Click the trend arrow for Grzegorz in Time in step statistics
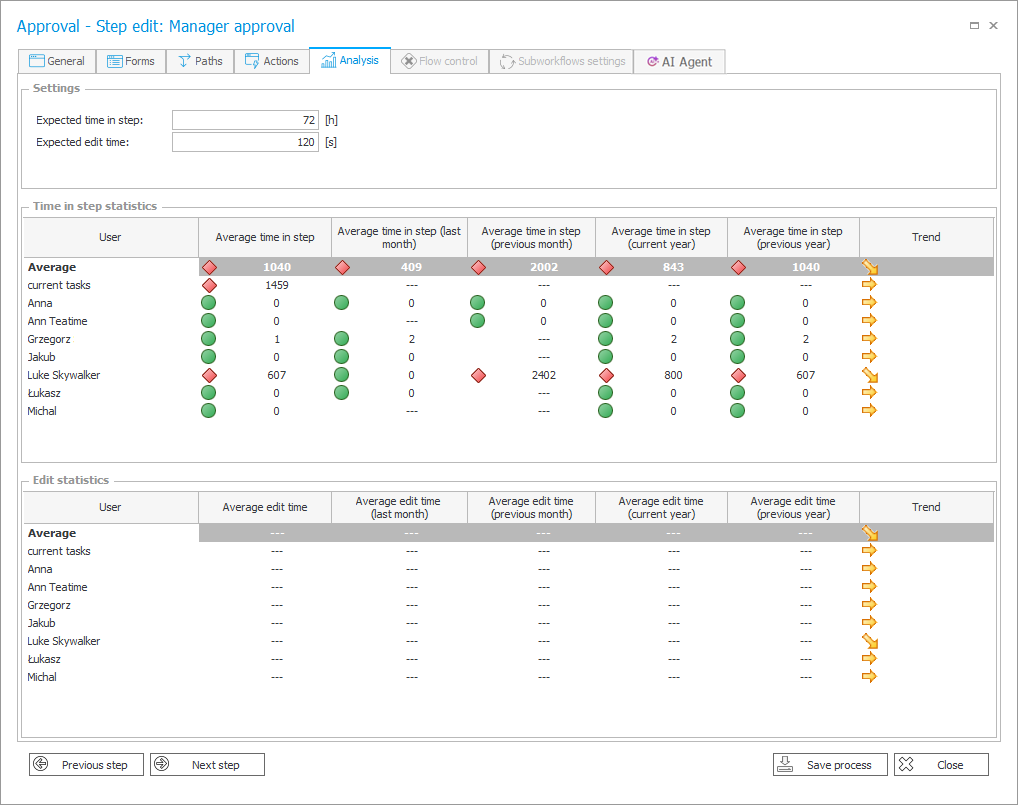1018x805 pixels. click(869, 339)
